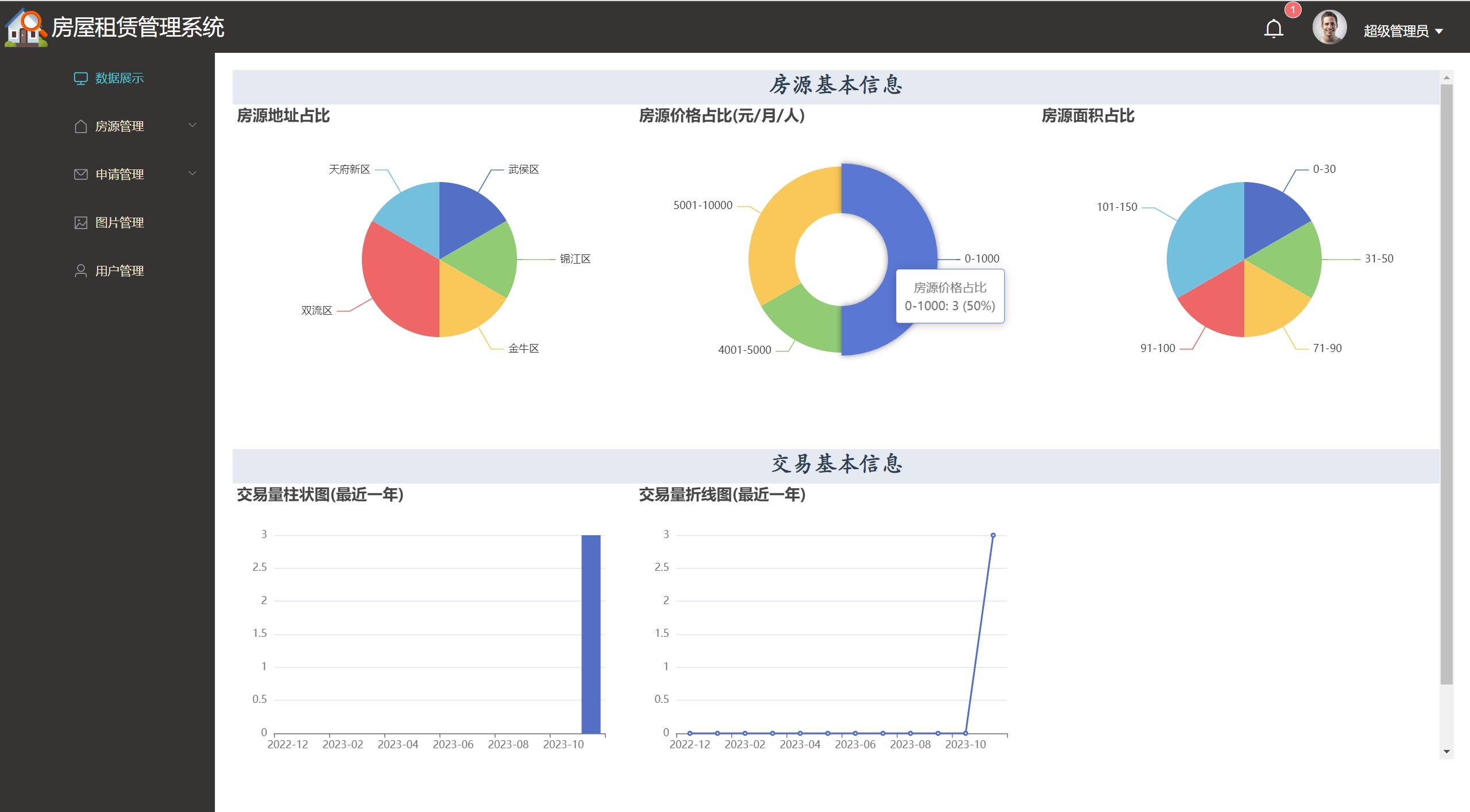This screenshot has height=812, width=1470.
Task: Click the 房屋租赁管理系统 title link
Action: point(138,28)
